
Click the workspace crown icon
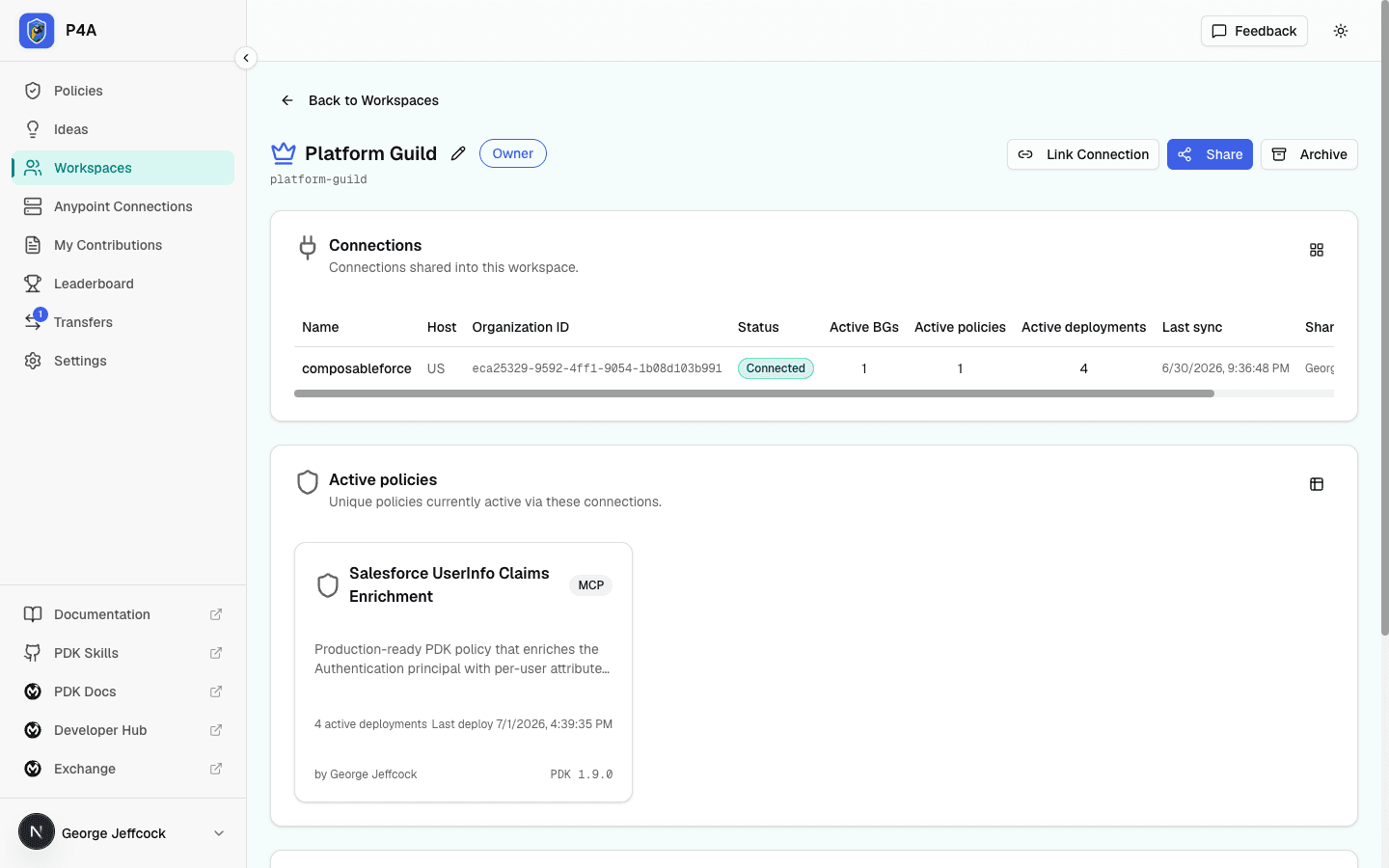tap(284, 153)
